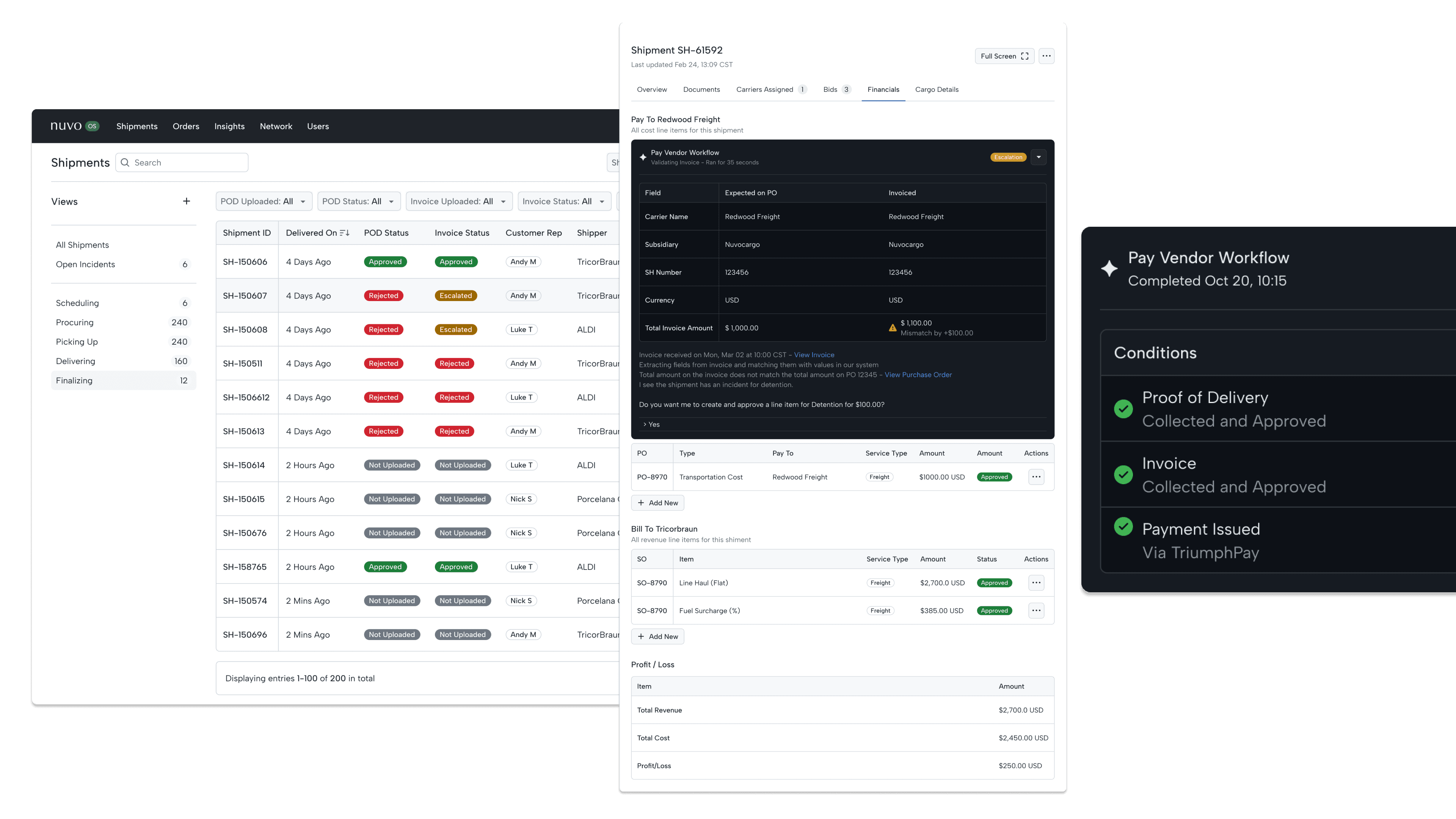Screen dimensions: 1456x819
Task: Select the Financials tab
Action: tap(883, 89)
